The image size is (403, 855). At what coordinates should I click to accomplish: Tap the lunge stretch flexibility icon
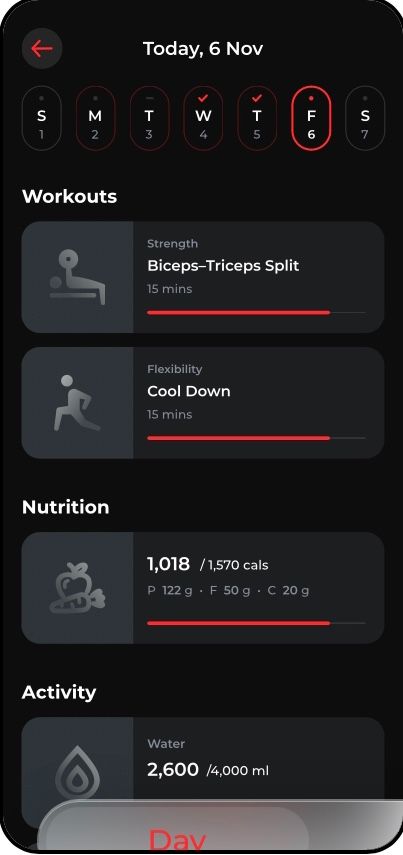pos(77,403)
